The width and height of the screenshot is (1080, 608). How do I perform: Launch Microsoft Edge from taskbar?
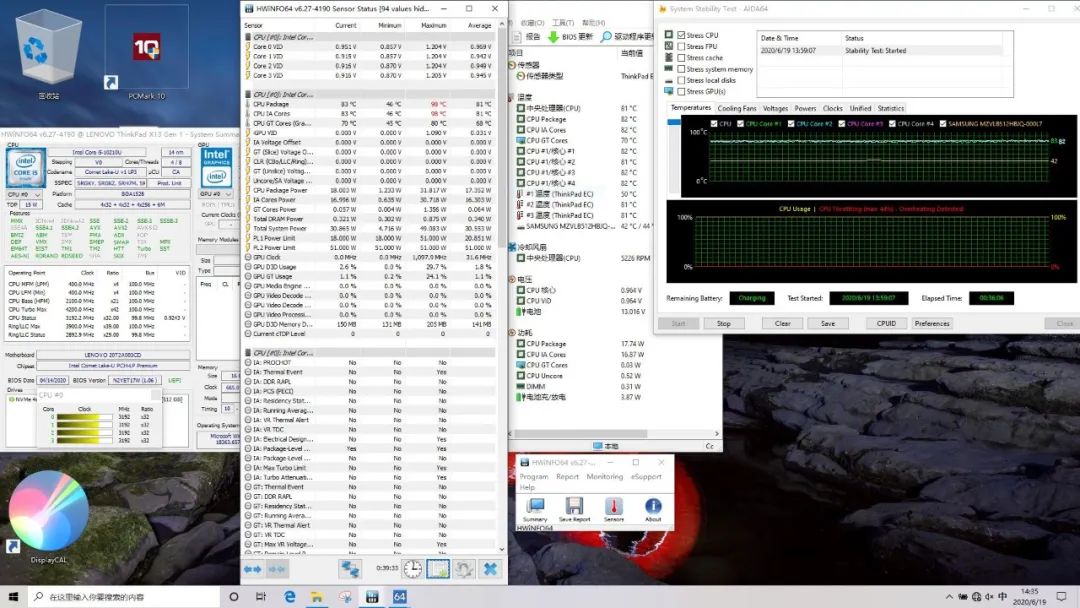pos(289,596)
